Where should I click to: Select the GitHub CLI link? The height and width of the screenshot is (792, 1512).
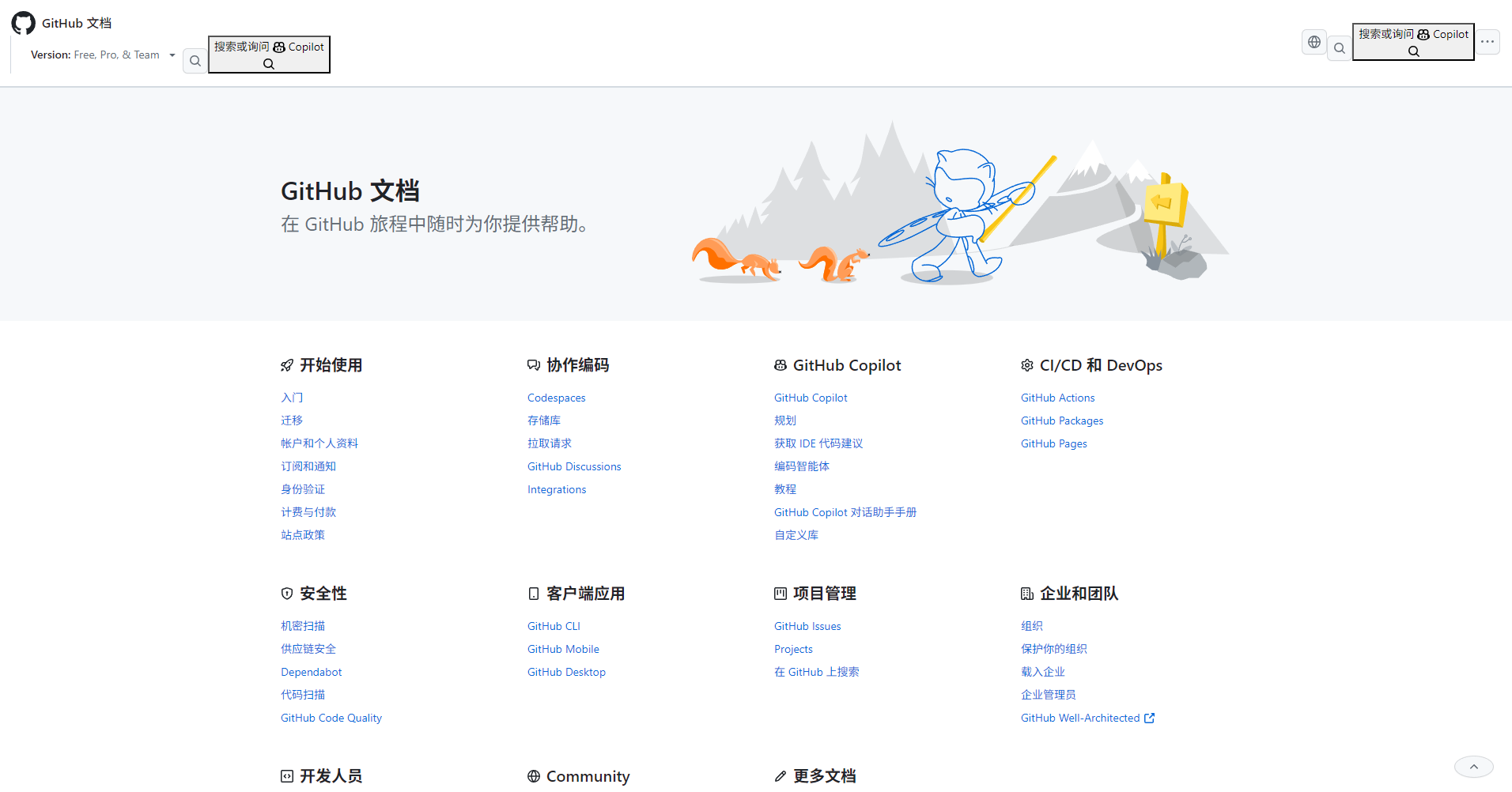click(x=554, y=626)
